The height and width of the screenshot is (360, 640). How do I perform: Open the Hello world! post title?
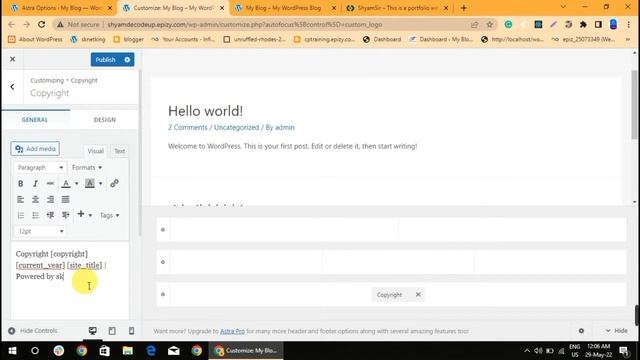pyautogui.click(x=205, y=111)
